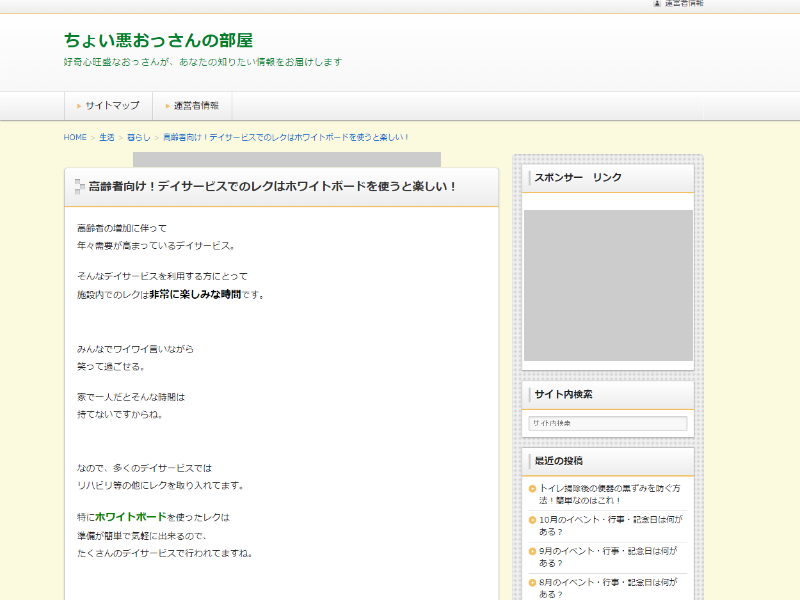This screenshot has height=600, width=800.
Task: Open the 生活 breadcrumb link
Action: coord(107,137)
